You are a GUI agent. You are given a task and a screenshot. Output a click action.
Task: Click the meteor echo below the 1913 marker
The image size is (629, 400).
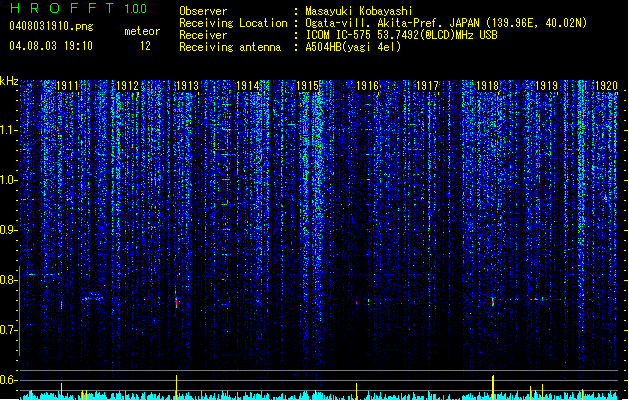pyautogui.click(x=176, y=301)
